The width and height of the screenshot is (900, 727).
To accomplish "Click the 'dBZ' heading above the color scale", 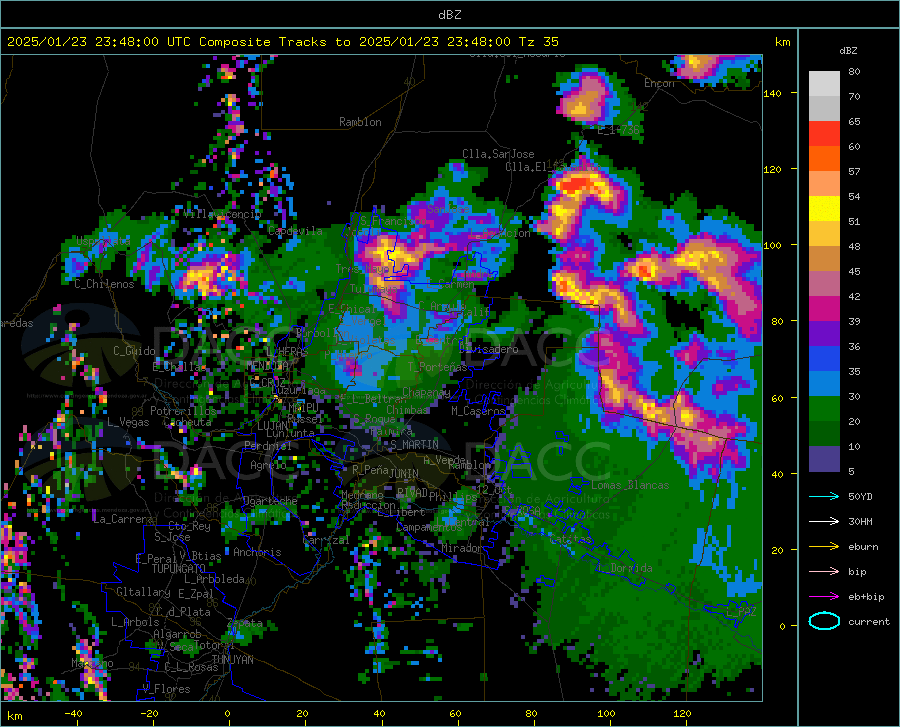I will 848,51.
